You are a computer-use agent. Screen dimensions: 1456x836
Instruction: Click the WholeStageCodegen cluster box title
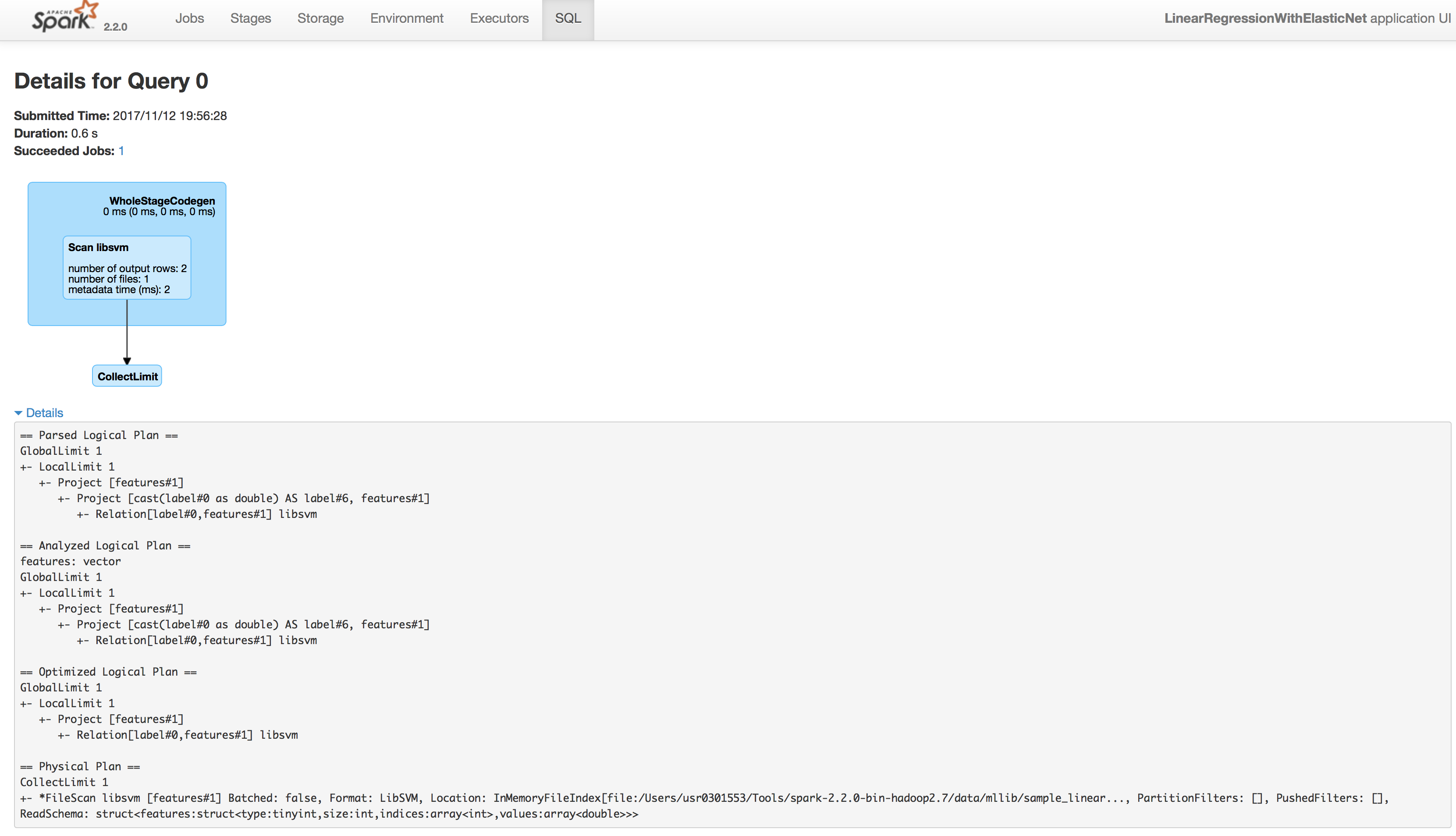[x=162, y=201]
